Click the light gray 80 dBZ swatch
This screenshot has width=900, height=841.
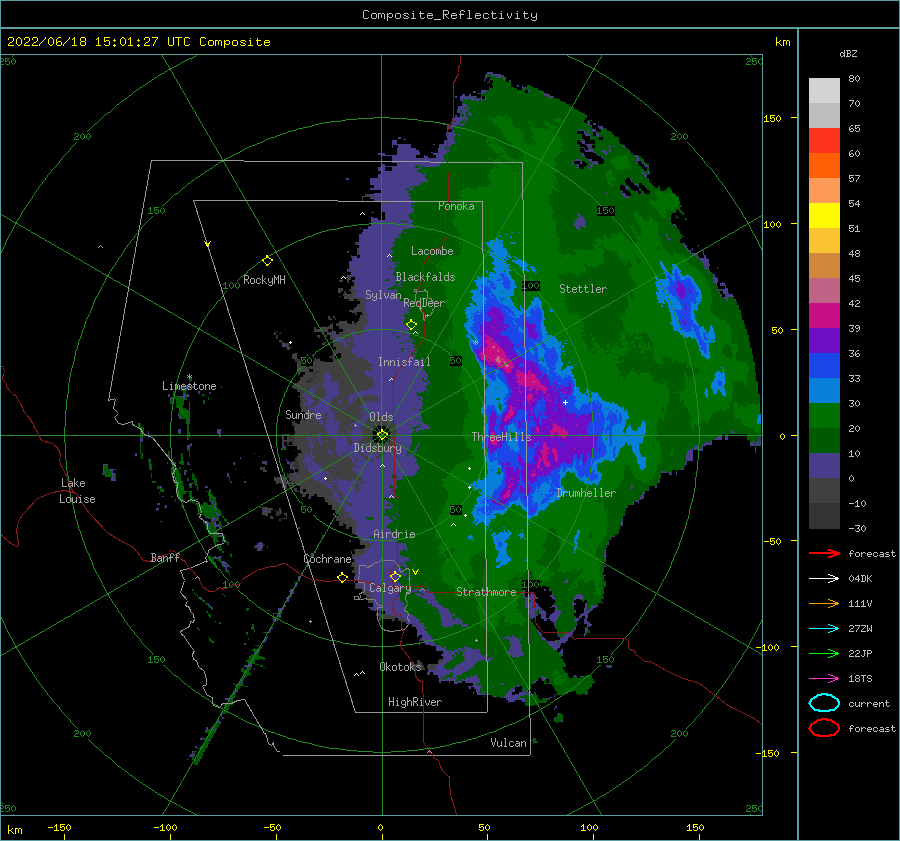click(x=824, y=91)
